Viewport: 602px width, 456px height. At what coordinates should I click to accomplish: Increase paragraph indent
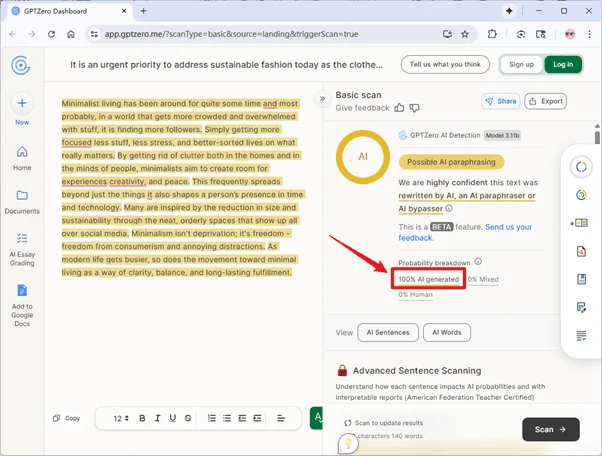click(257, 418)
